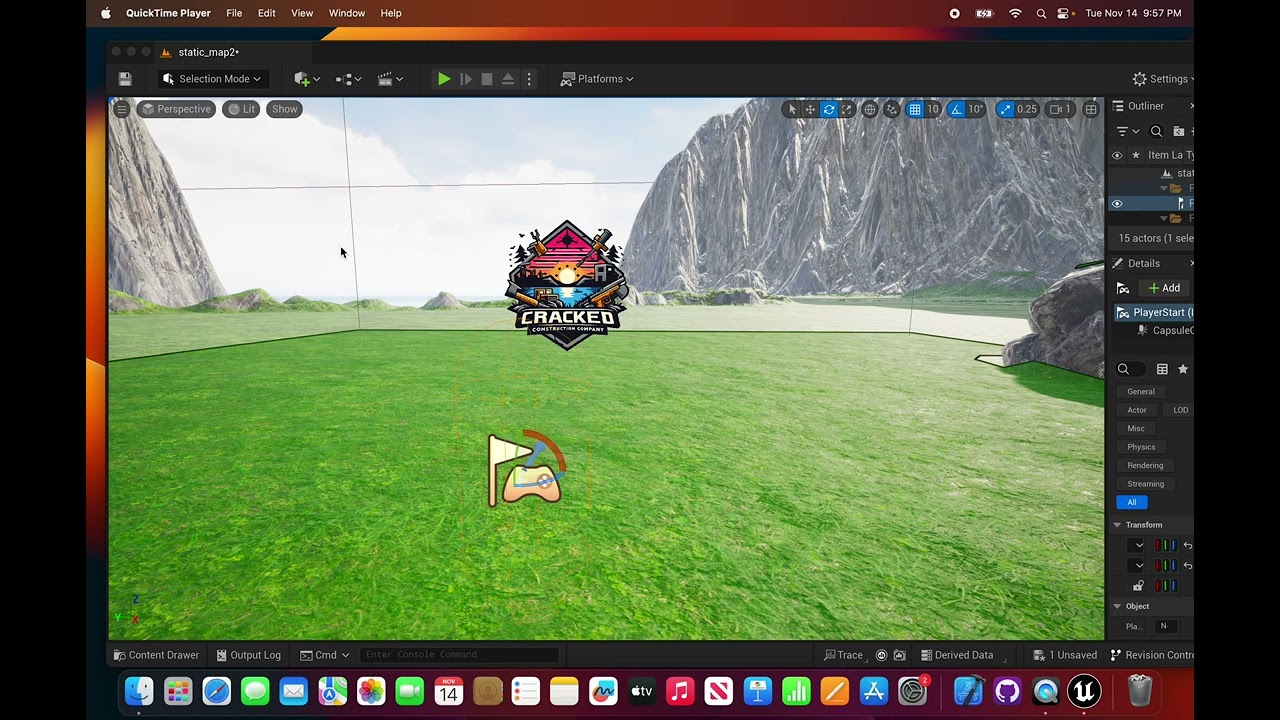The image size is (1280, 720).
Task: Select the Physics filter in Details
Action: click(1141, 447)
